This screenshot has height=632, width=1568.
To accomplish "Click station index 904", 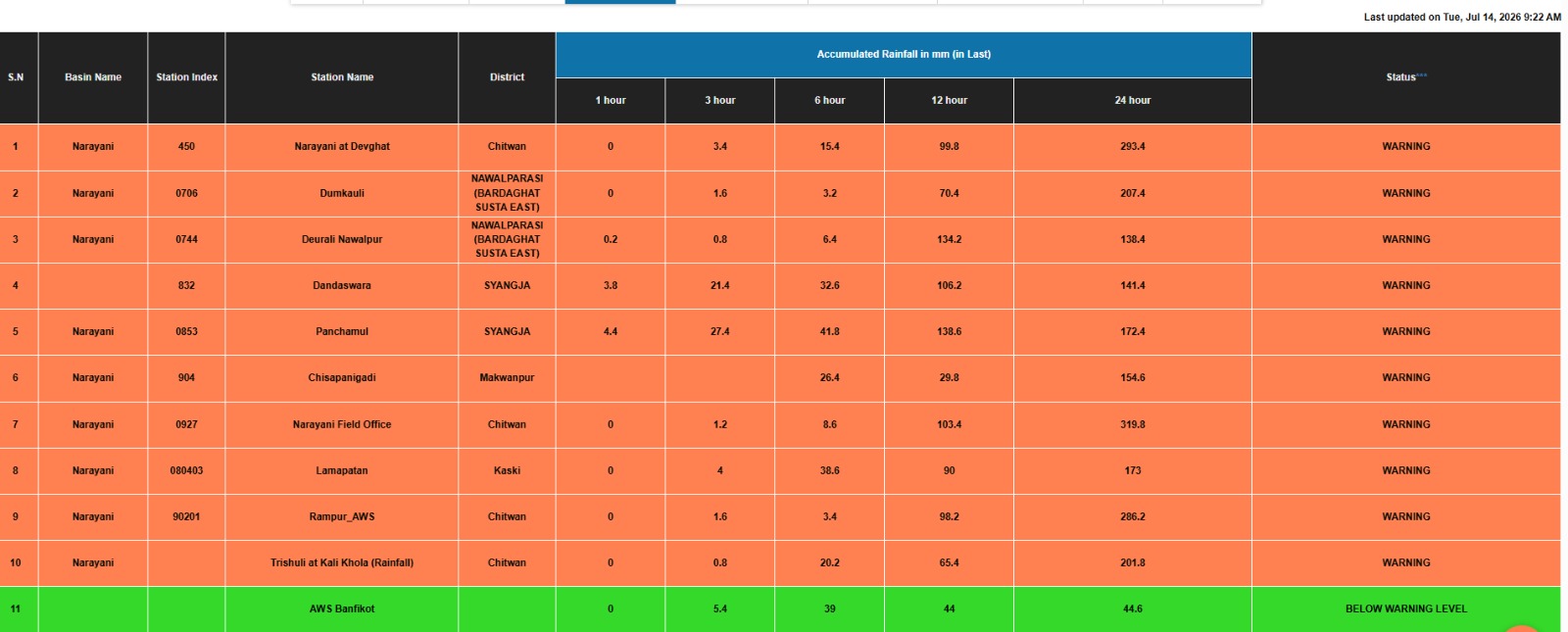I will click(x=186, y=378).
